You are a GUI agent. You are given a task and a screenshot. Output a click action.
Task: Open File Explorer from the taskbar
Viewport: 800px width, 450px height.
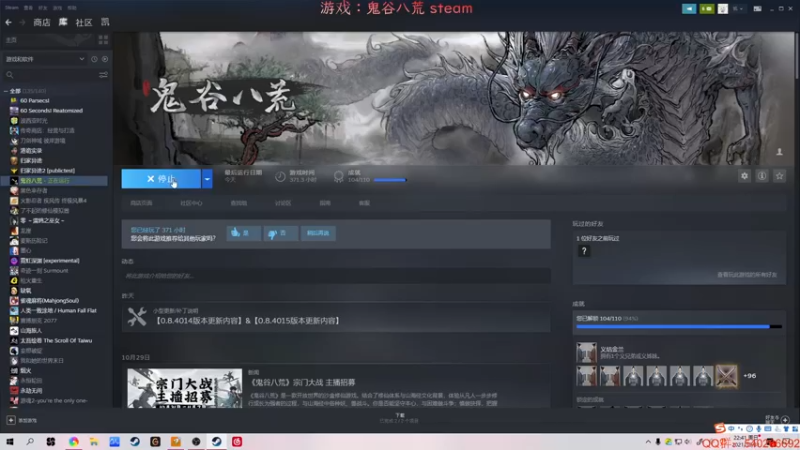[94, 442]
